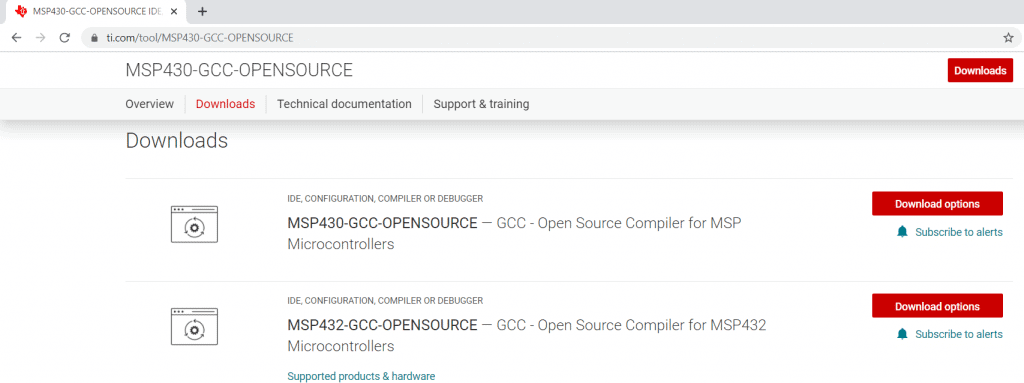The height and width of the screenshot is (383, 1024).
Task: Click the browser forward arrow icon
Action: point(40,38)
